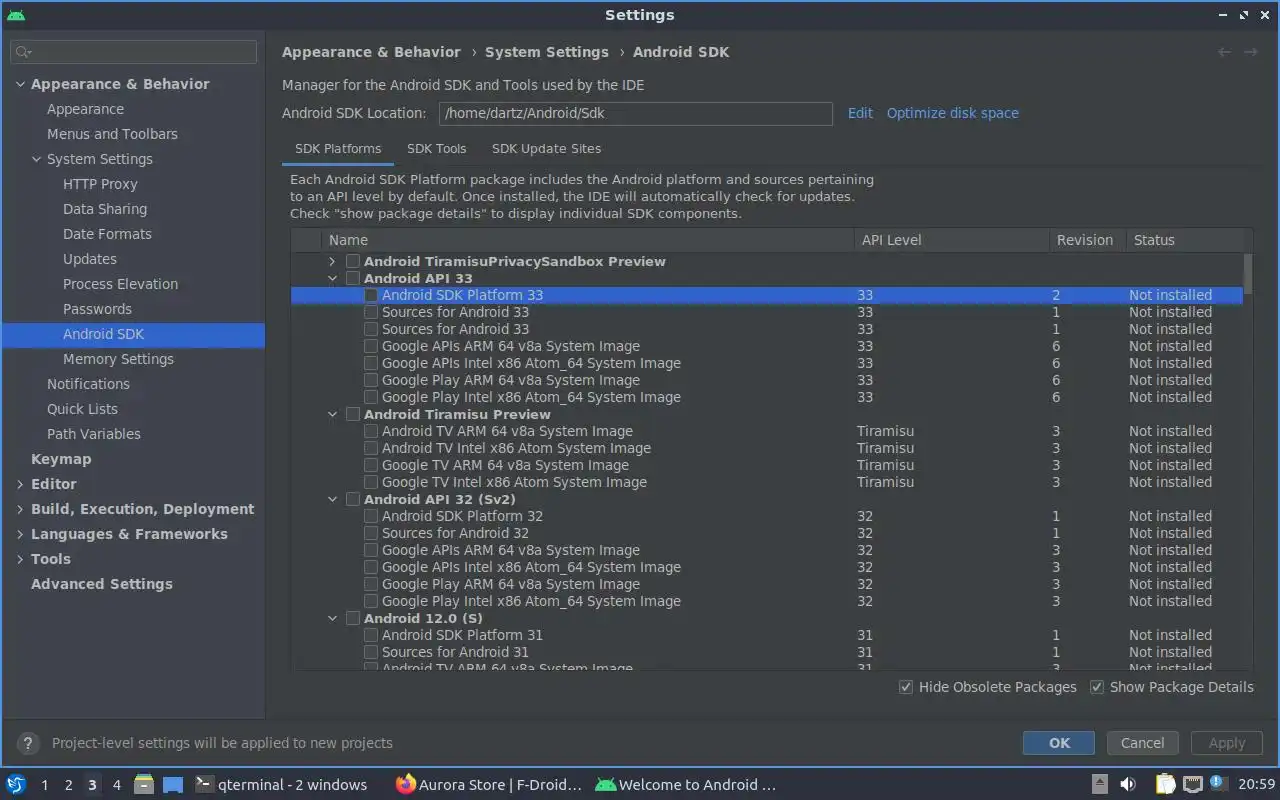1280x800 pixels.
Task: Expand the Build, Execution, Deployment category
Action: [20, 509]
